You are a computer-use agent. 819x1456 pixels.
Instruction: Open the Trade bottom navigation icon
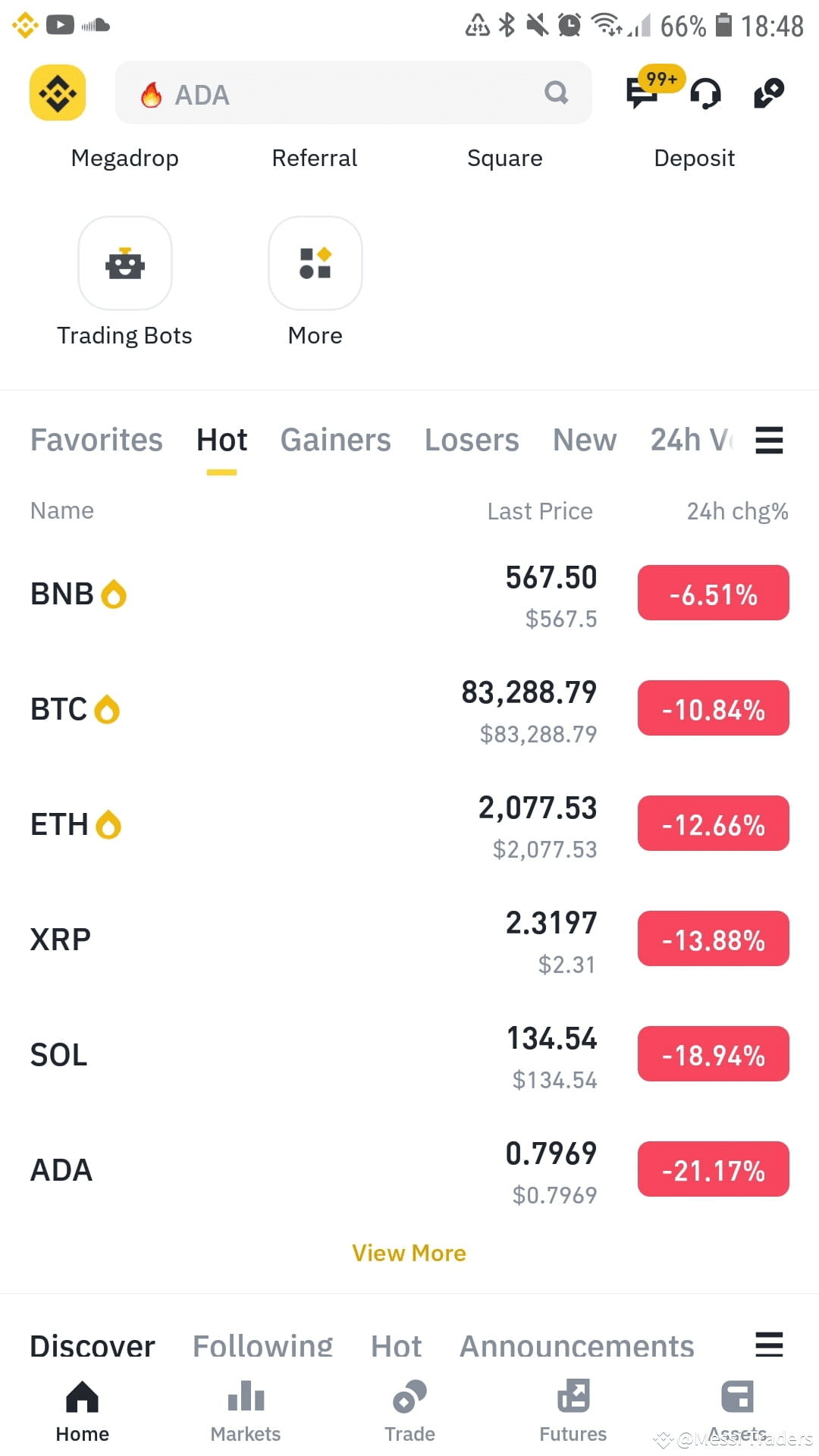tap(409, 1410)
